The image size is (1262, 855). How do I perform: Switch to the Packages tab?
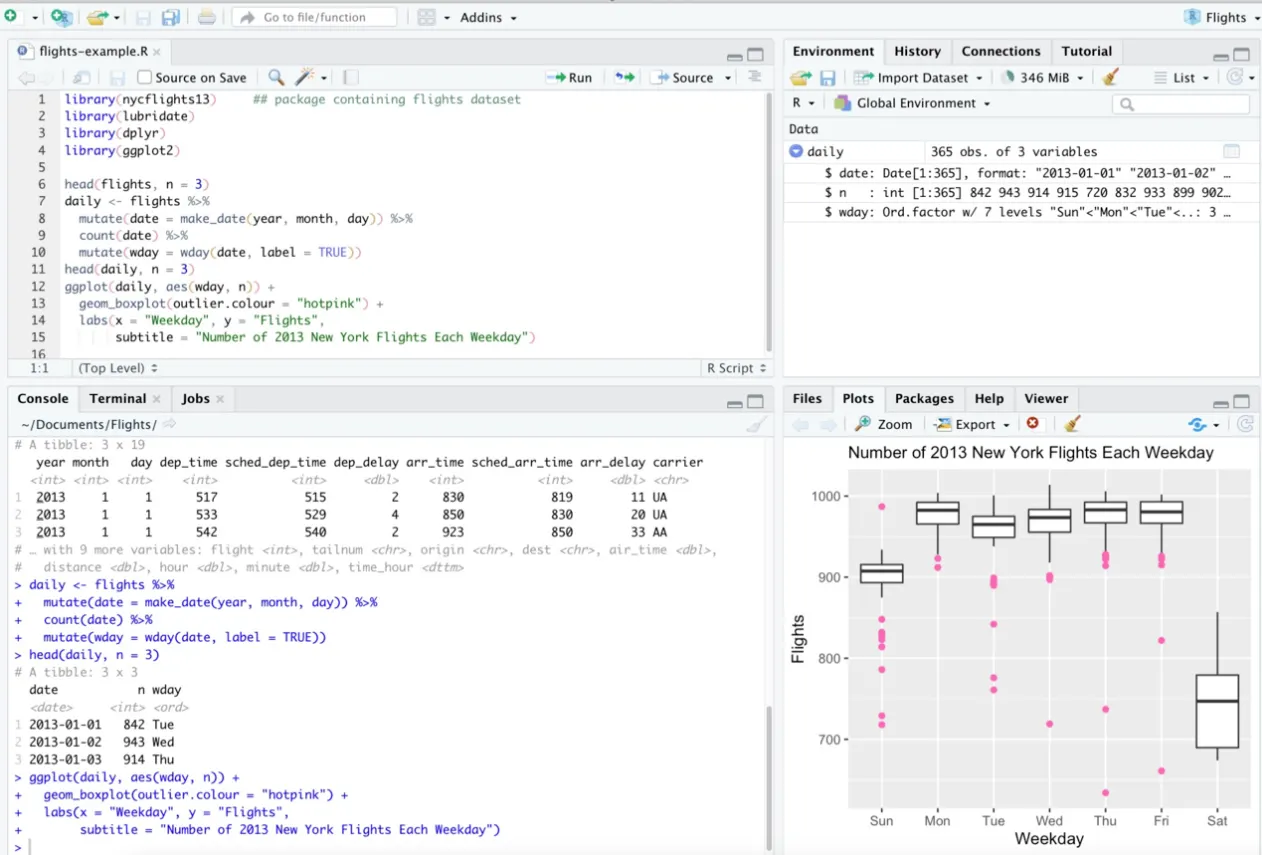(x=923, y=398)
